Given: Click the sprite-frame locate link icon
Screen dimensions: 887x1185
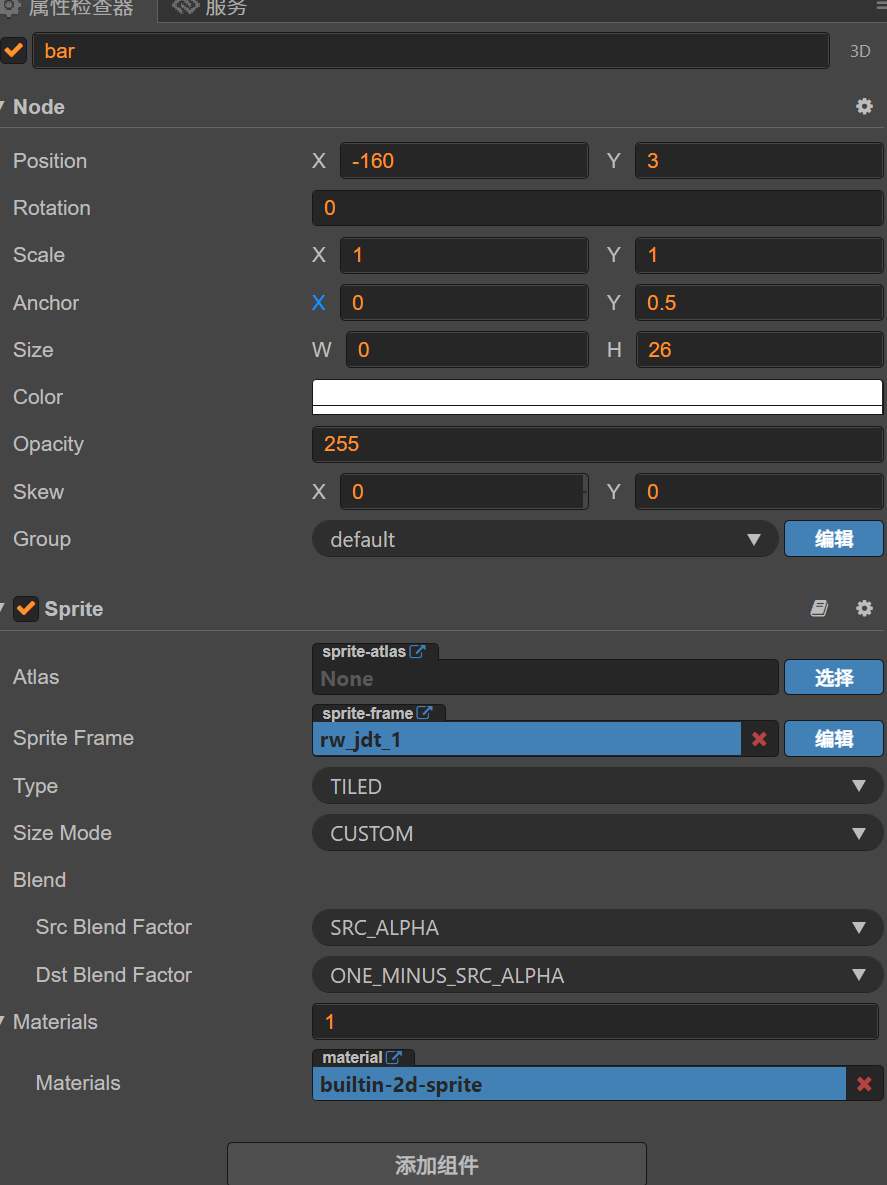Looking at the screenshot, I should tap(425, 714).
